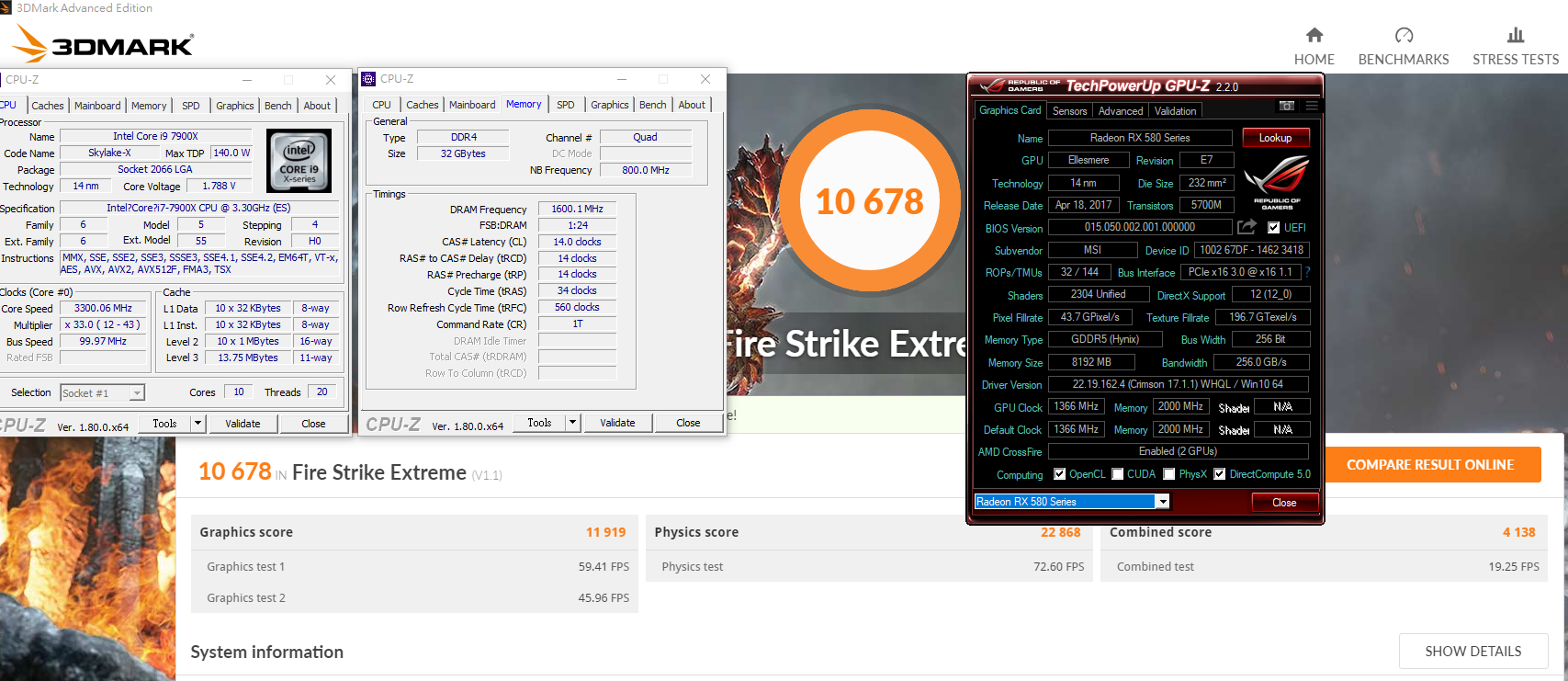Toggle the OpenCL checkbox
This screenshot has height=681, width=1568.
1060,474
